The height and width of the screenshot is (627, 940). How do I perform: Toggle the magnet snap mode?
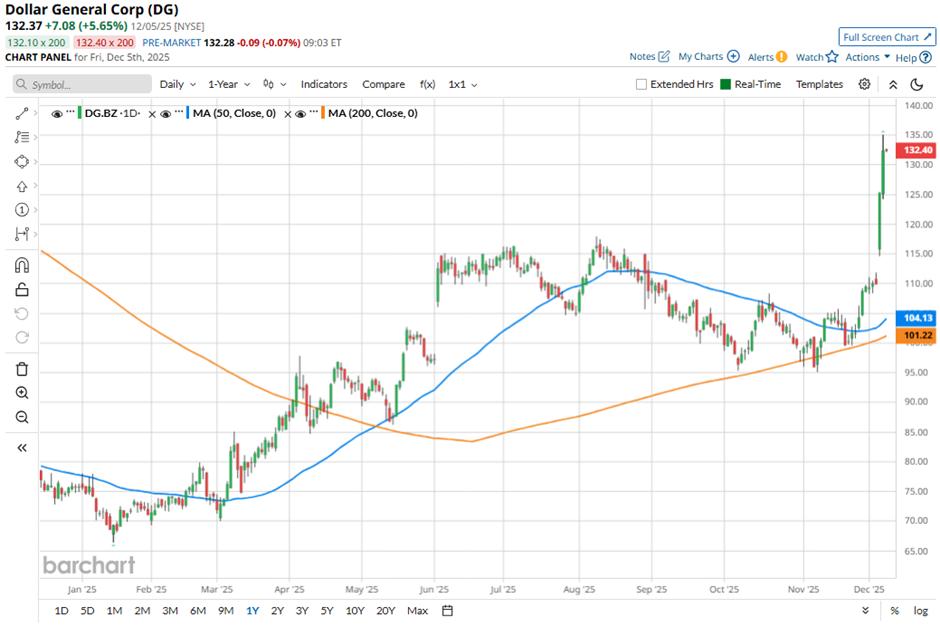point(21,265)
